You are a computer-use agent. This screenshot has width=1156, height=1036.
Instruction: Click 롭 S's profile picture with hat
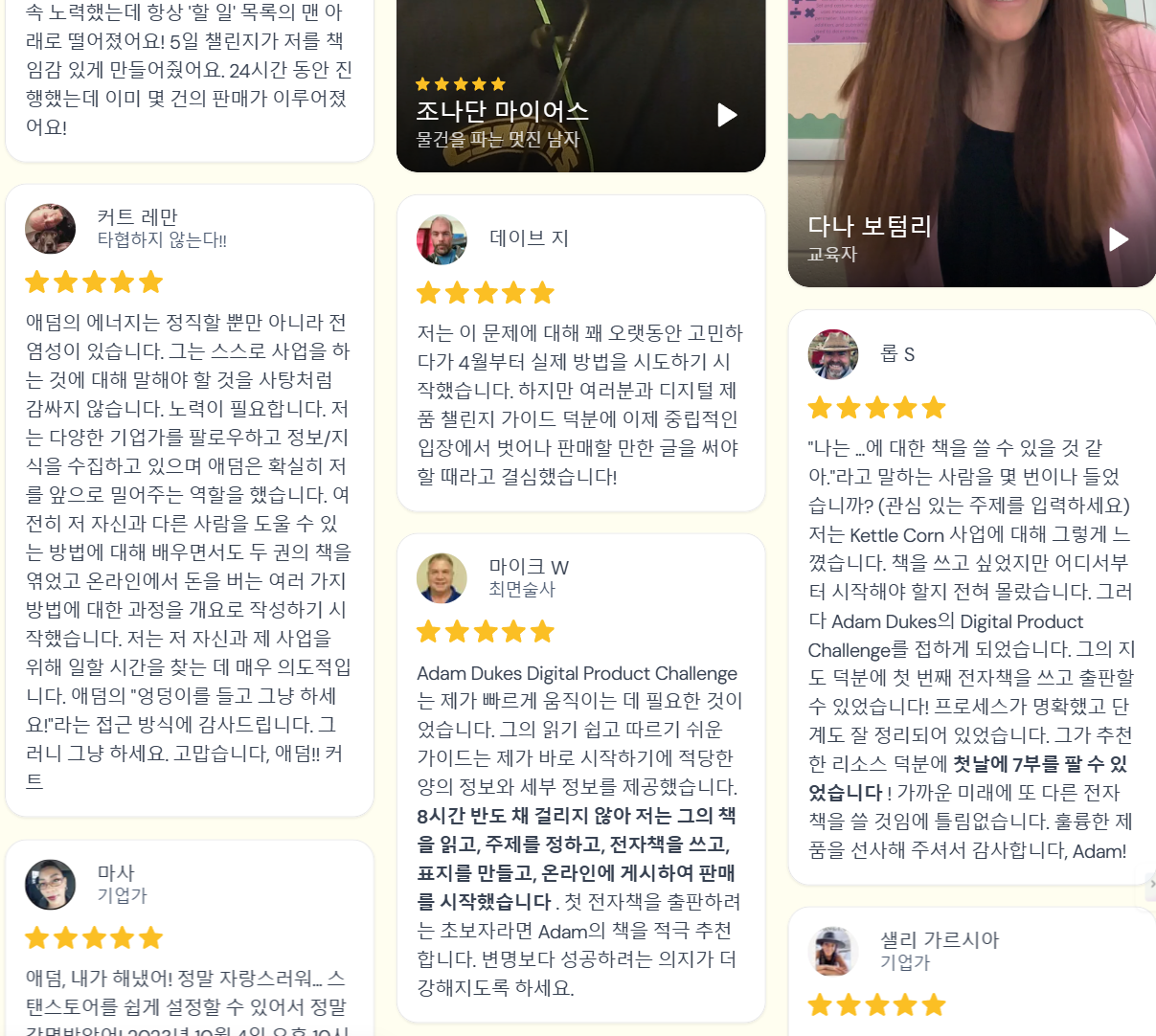click(x=833, y=354)
